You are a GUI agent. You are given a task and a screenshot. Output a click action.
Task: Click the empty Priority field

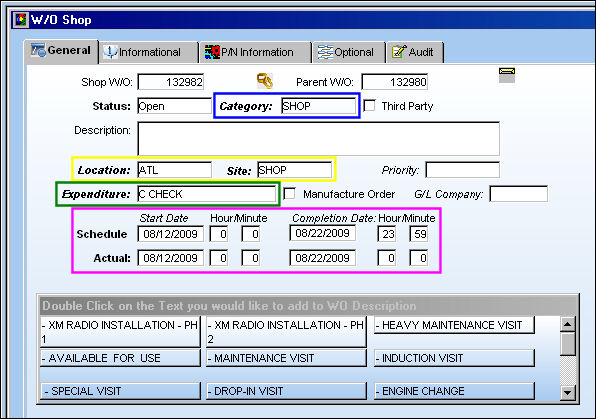[463, 170]
